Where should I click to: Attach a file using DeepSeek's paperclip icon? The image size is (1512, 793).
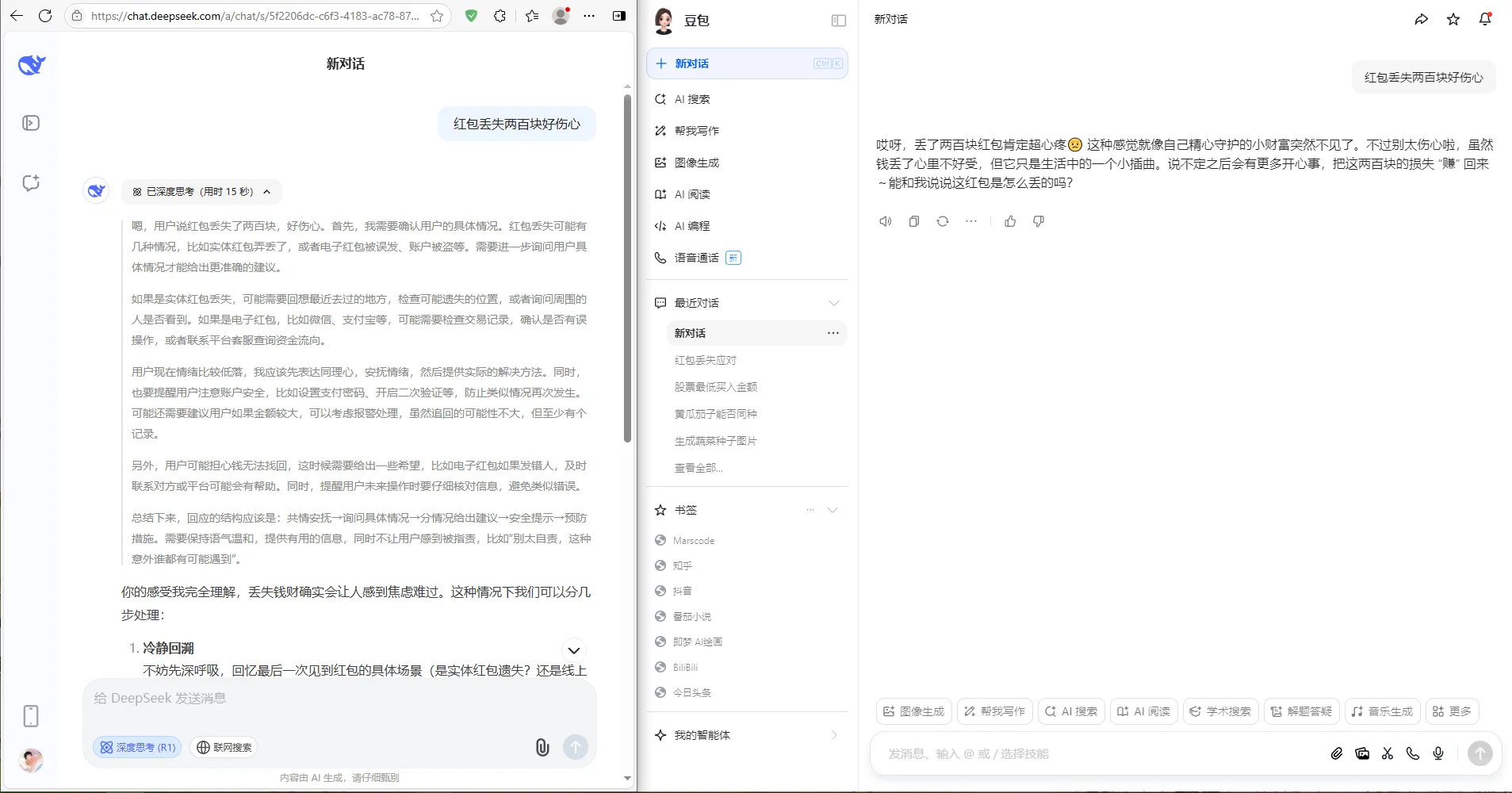pyautogui.click(x=542, y=747)
